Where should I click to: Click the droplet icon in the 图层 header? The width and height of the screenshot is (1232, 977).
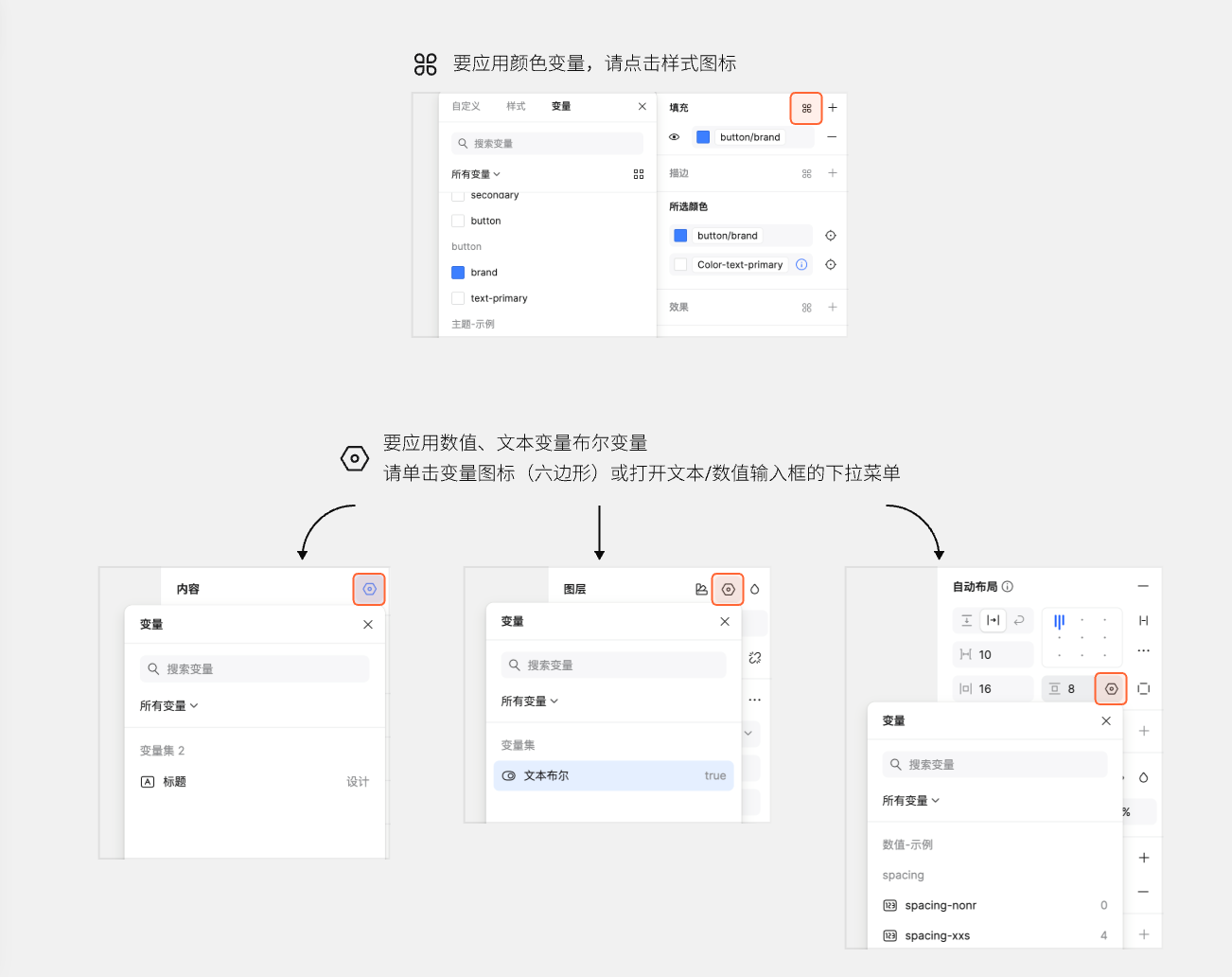point(755,589)
